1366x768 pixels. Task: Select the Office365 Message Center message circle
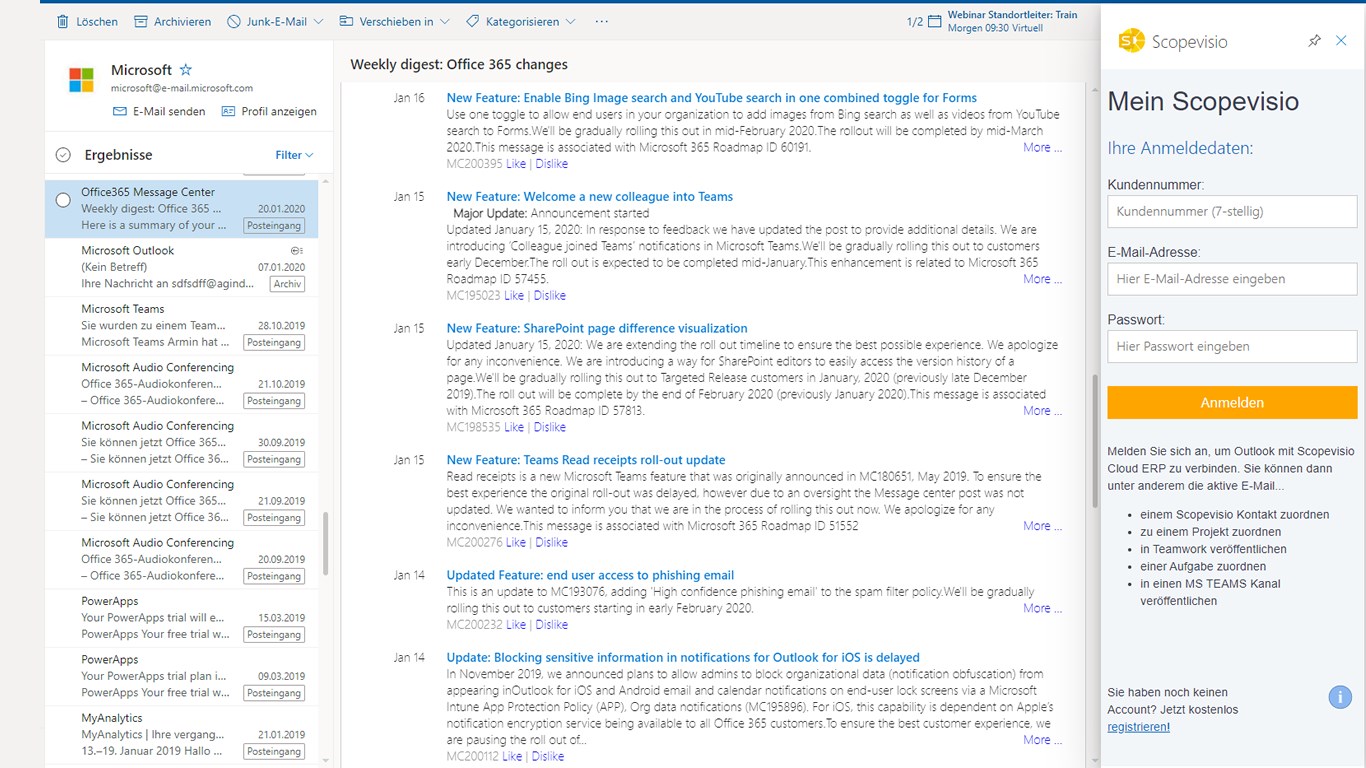pos(63,201)
